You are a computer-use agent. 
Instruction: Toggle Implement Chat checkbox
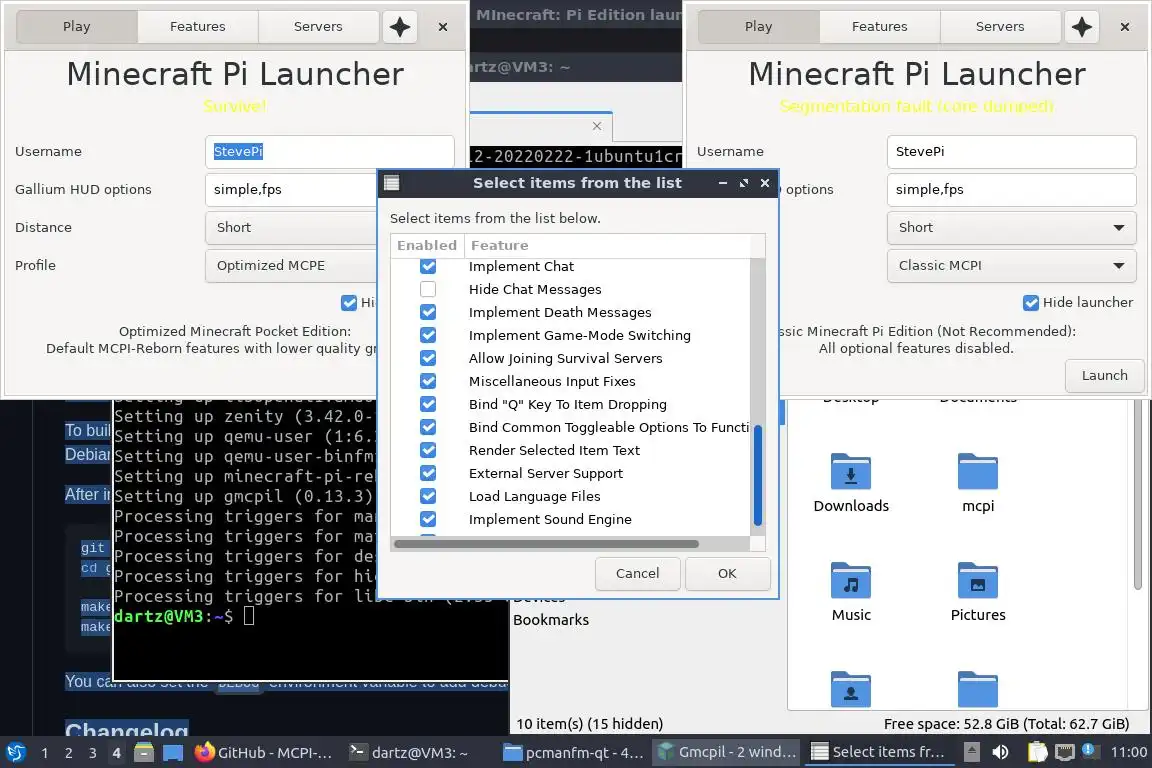point(428,266)
